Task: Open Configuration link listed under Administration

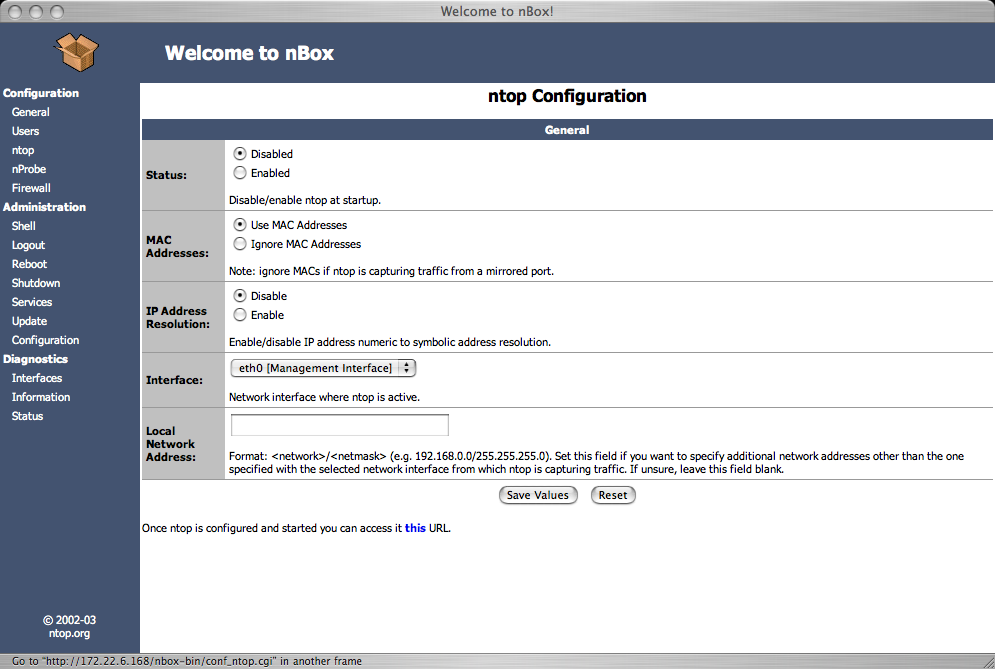Action: [45, 340]
